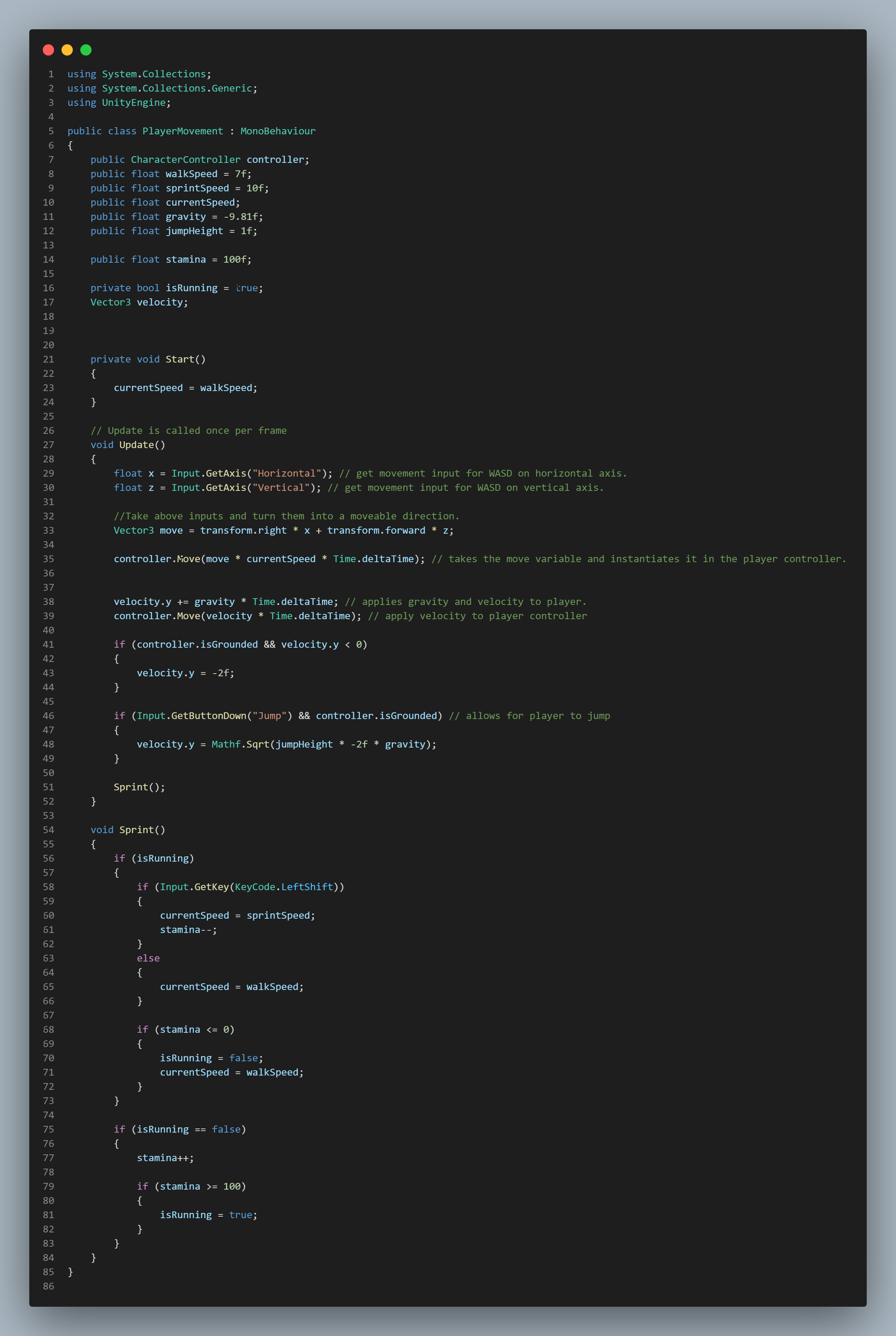Image resolution: width=896 pixels, height=1336 pixels.
Task: Click 'velocity.y += gravity' on line 38
Action: pos(174,602)
